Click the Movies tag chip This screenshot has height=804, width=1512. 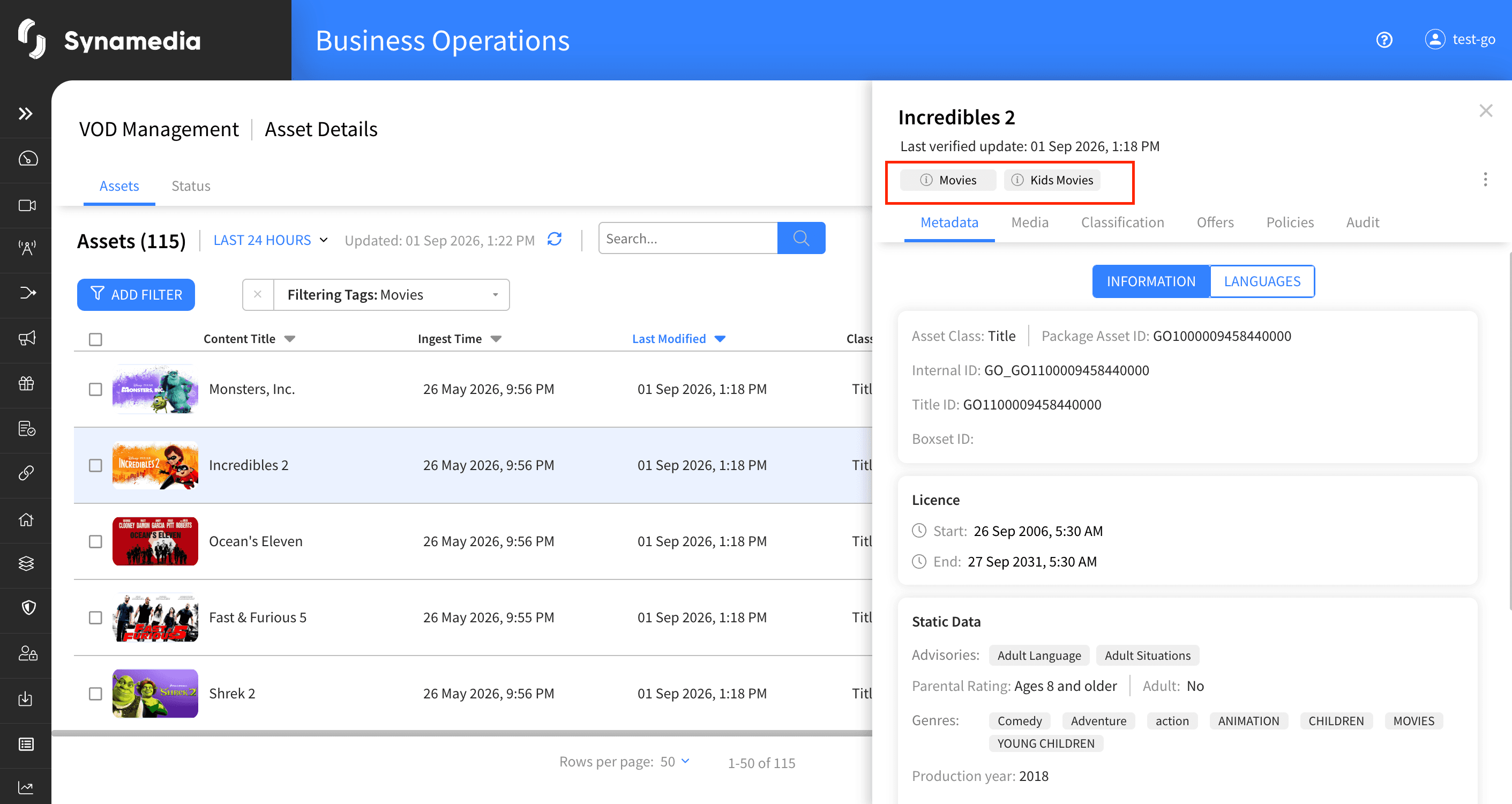[948, 180]
